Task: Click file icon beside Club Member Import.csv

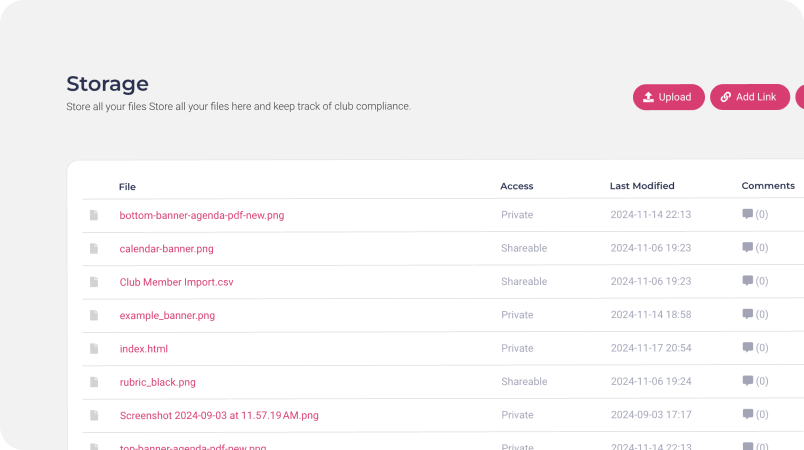Action: pos(94,281)
